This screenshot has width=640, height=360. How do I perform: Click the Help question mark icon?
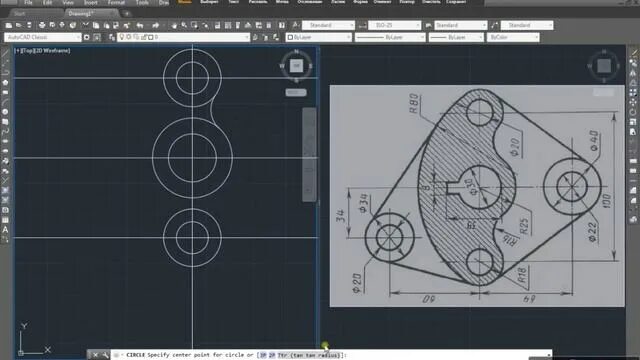(282, 25)
